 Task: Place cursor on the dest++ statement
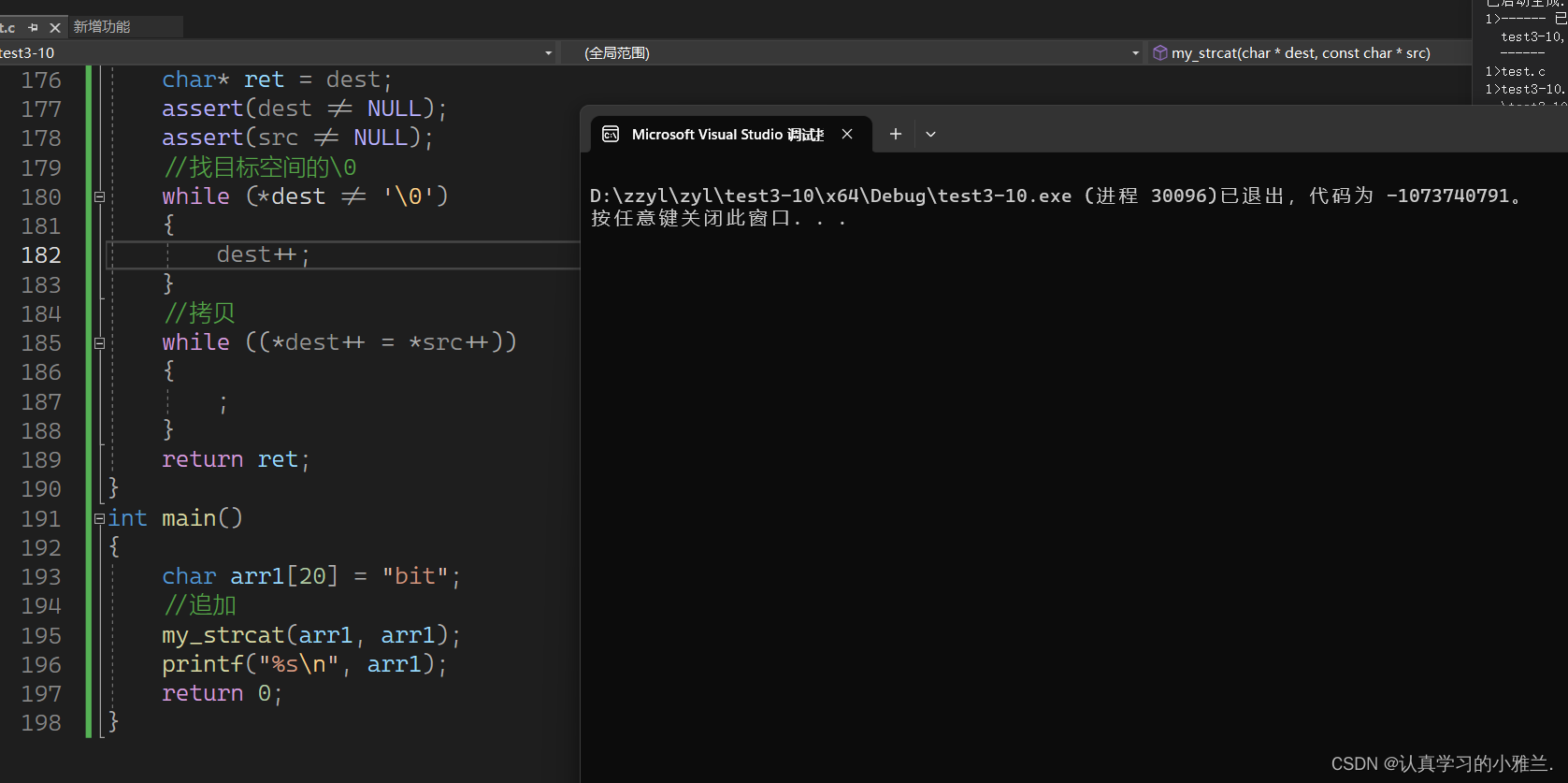[x=263, y=255]
